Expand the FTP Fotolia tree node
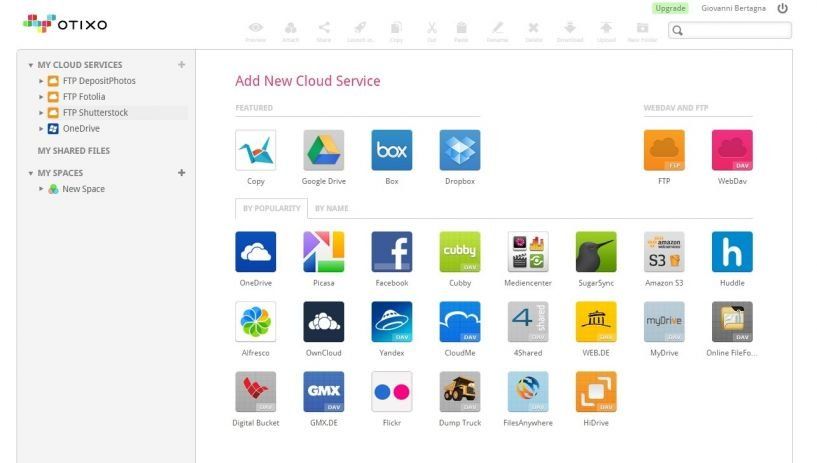The image size is (817, 463). [41, 97]
